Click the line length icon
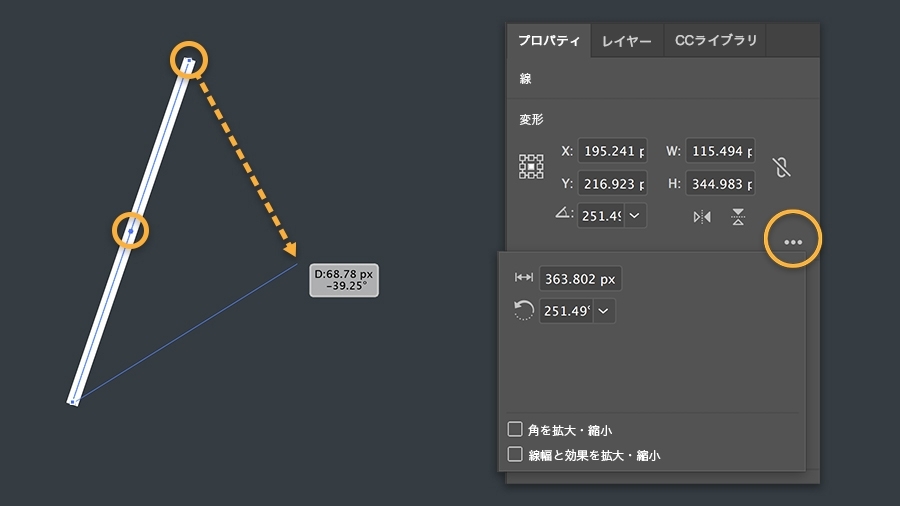The width and height of the screenshot is (900, 506). click(x=523, y=279)
